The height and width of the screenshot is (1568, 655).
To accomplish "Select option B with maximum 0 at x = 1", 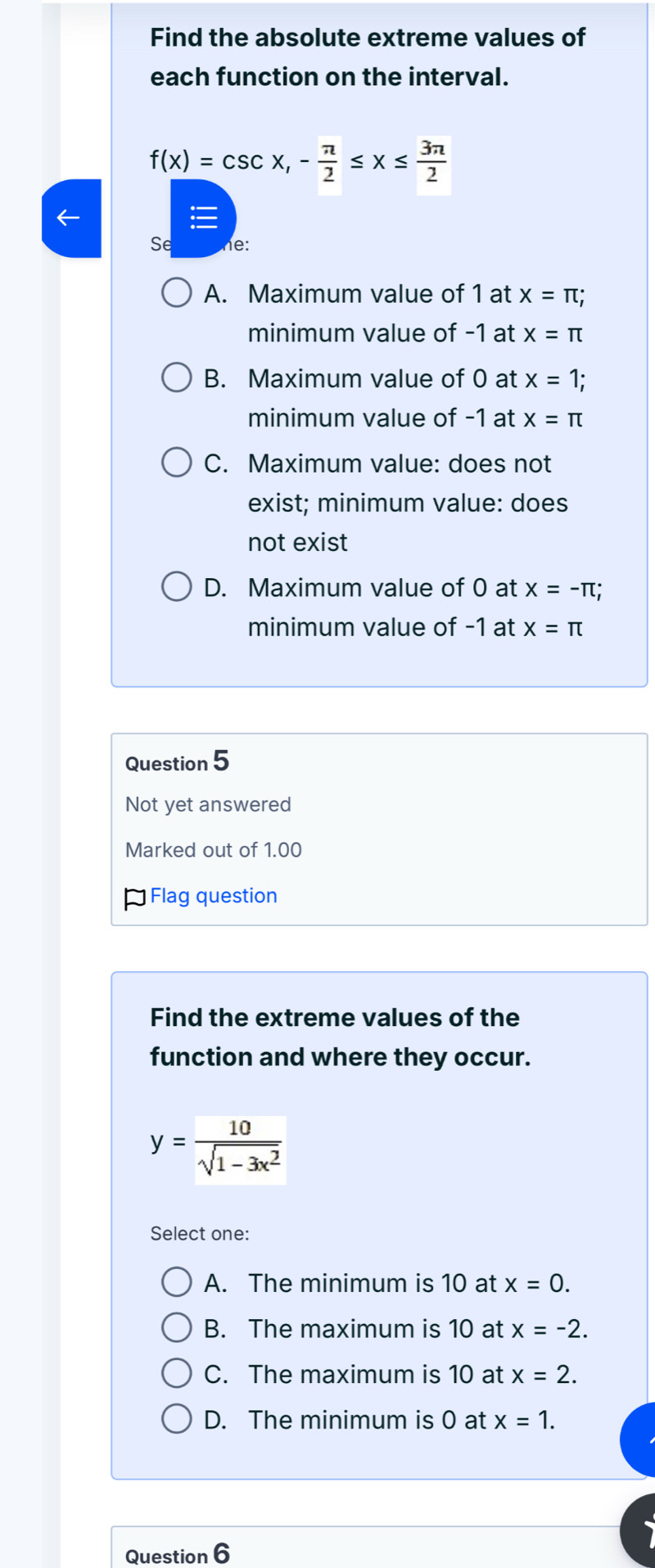I will click(176, 377).
